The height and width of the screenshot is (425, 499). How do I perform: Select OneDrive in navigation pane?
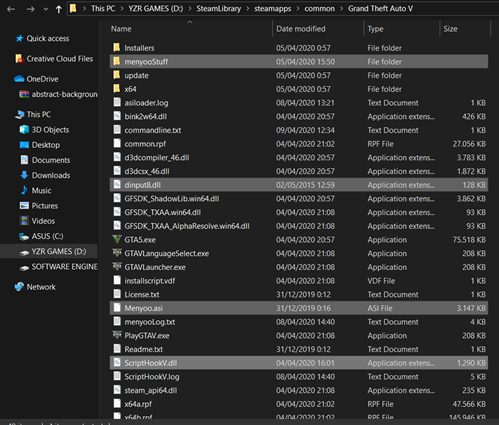[x=42, y=79]
